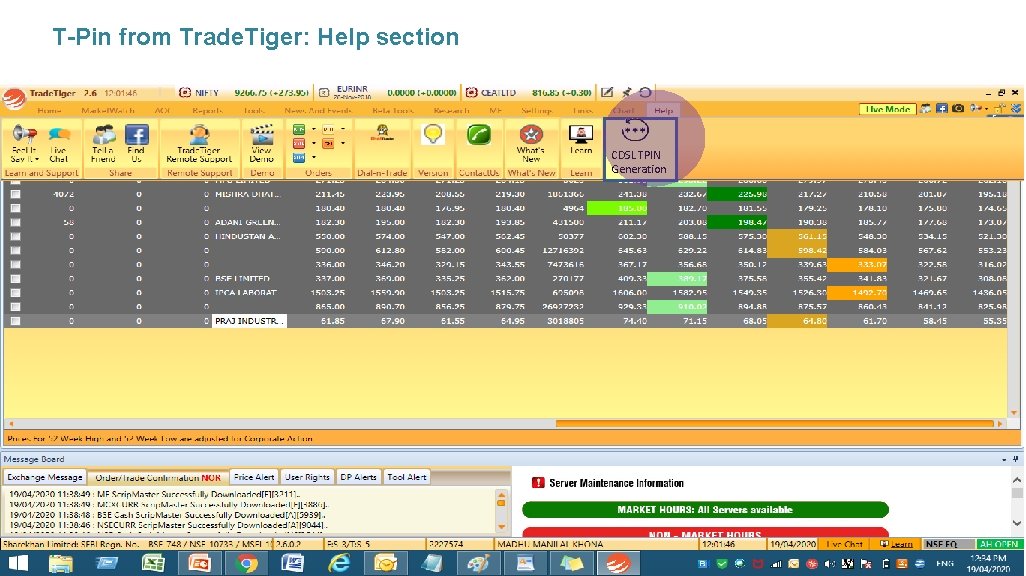
Task: Toggle the Live Mode indicator
Action: [887, 109]
